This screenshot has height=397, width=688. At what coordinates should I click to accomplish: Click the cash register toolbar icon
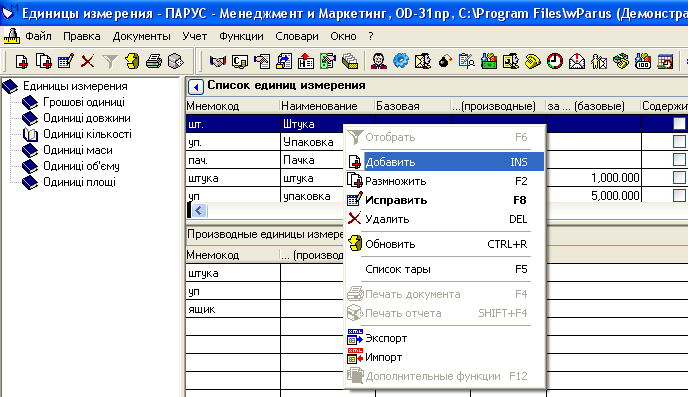click(643, 61)
